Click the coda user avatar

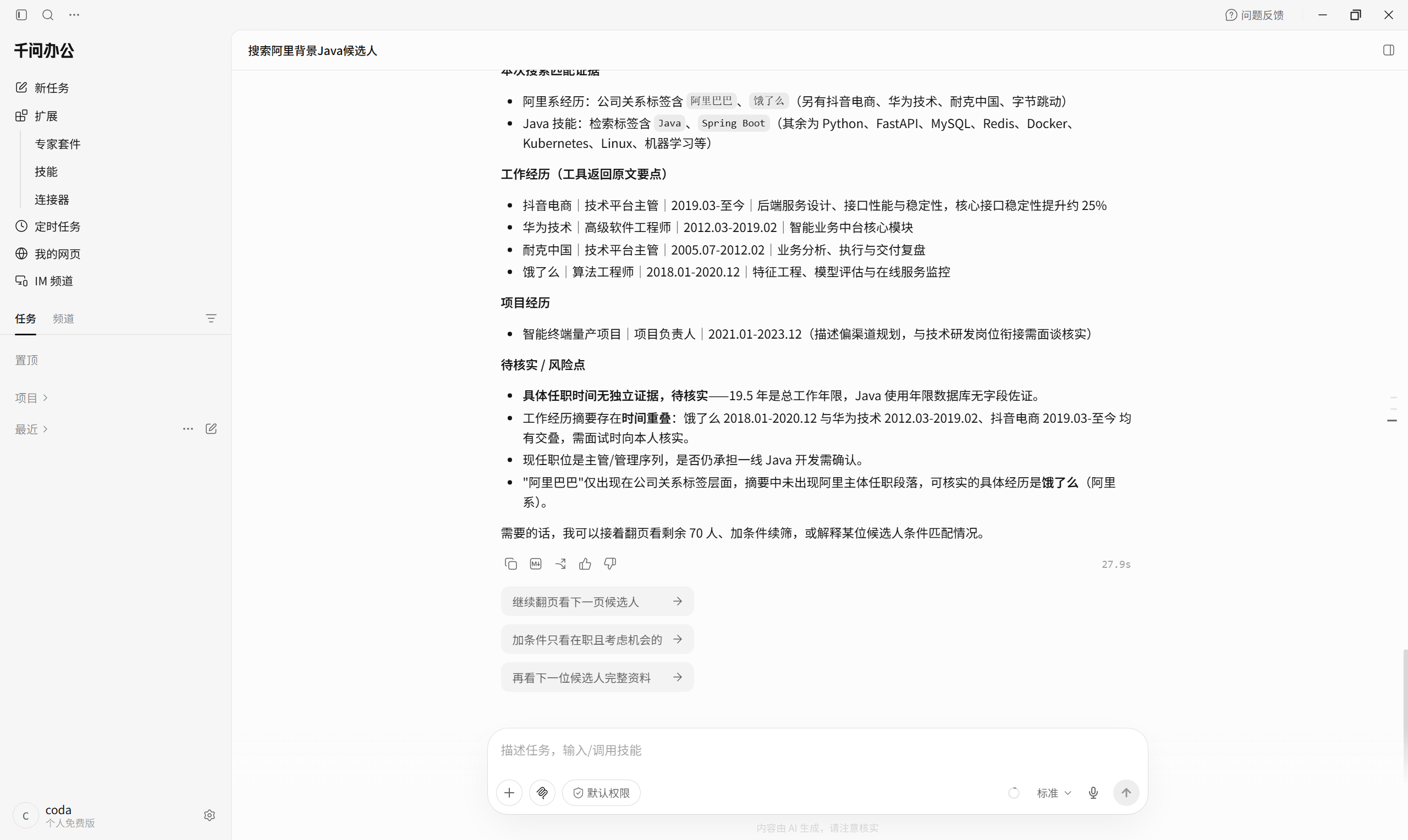pyautogui.click(x=25, y=816)
